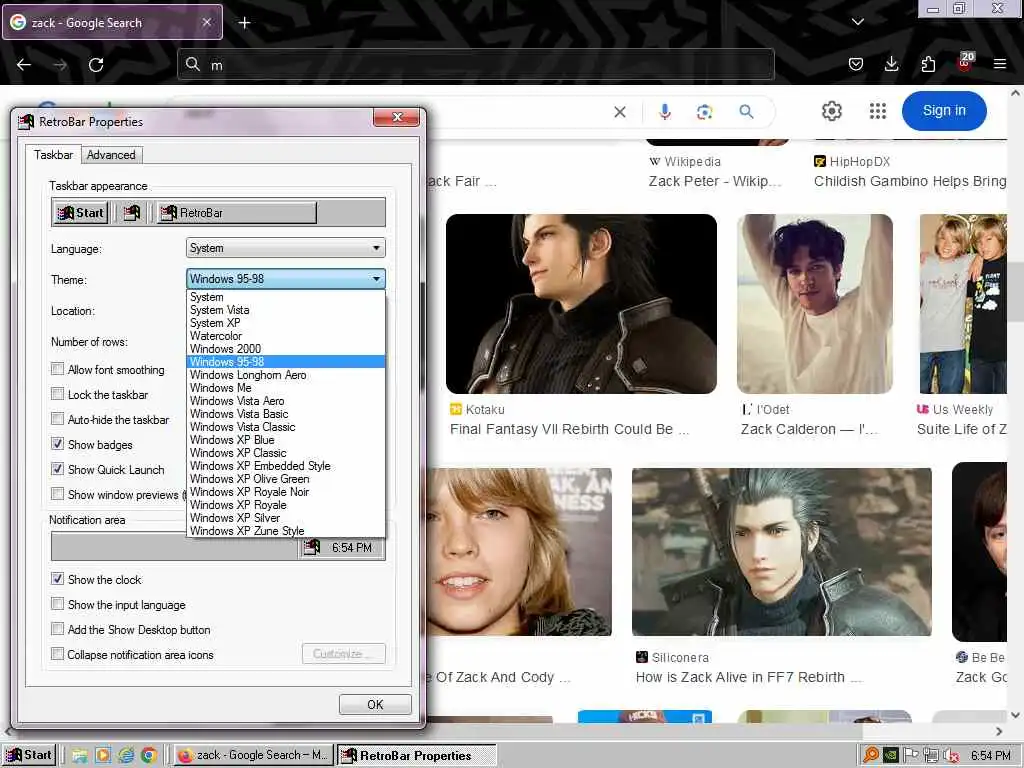
Task: Enable Show window previews
Action: coord(57,494)
